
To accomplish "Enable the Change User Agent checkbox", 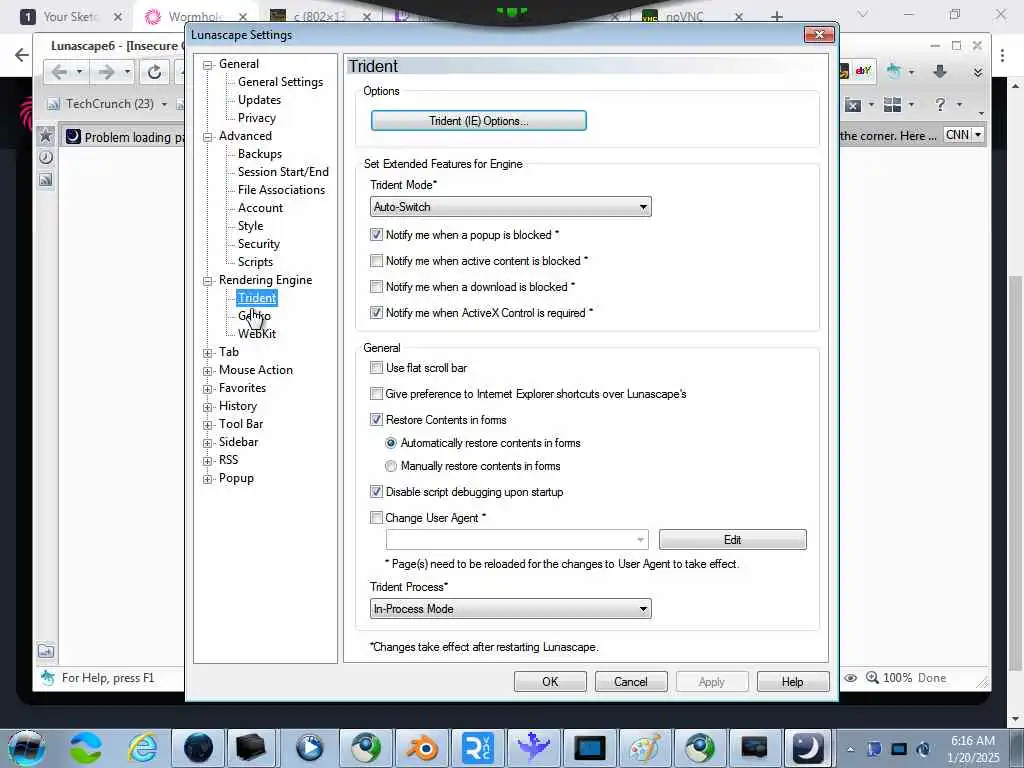I will [376, 518].
